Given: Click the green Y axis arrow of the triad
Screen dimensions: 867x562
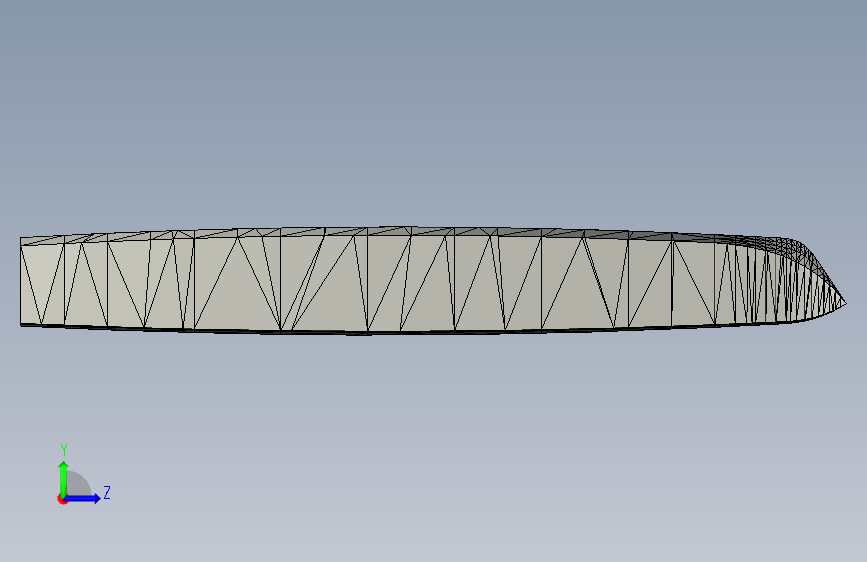Looking at the screenshot, I should 64,478.
